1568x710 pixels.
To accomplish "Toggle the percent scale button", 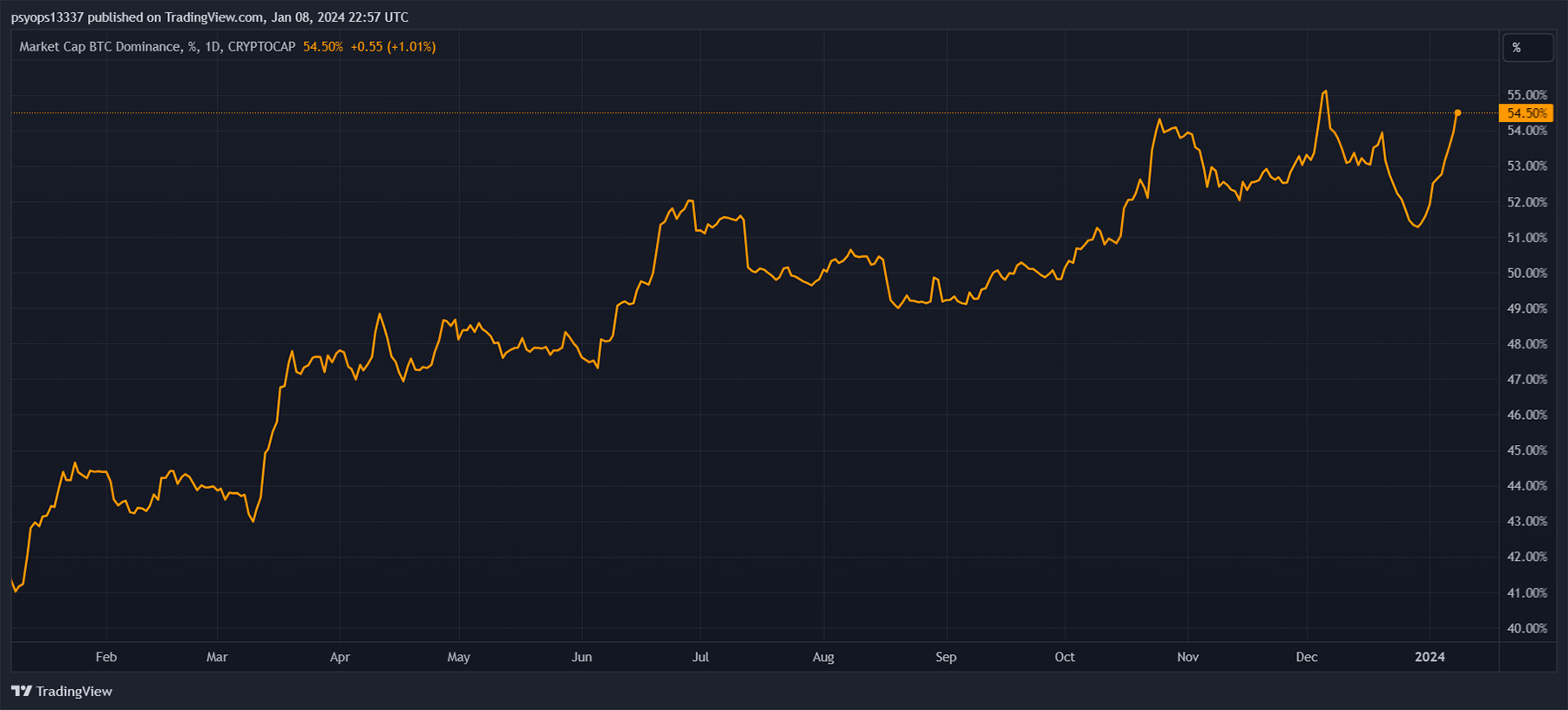I will (1526, 48).
